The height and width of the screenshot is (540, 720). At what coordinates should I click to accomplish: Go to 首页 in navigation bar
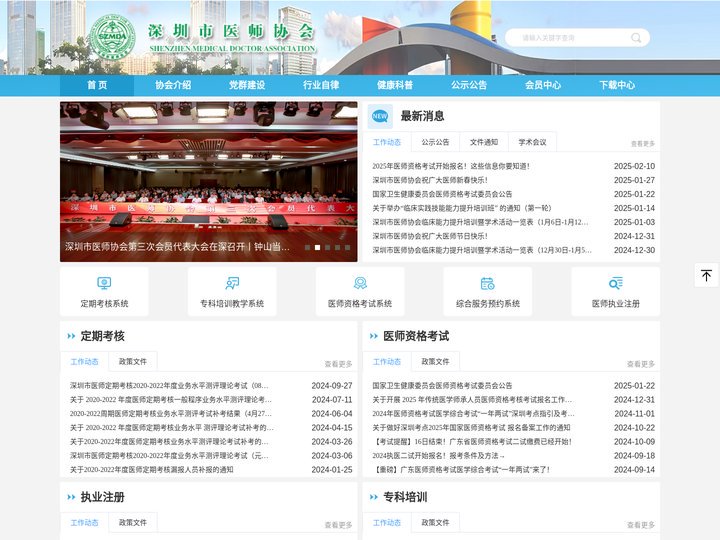pos(97,85)
